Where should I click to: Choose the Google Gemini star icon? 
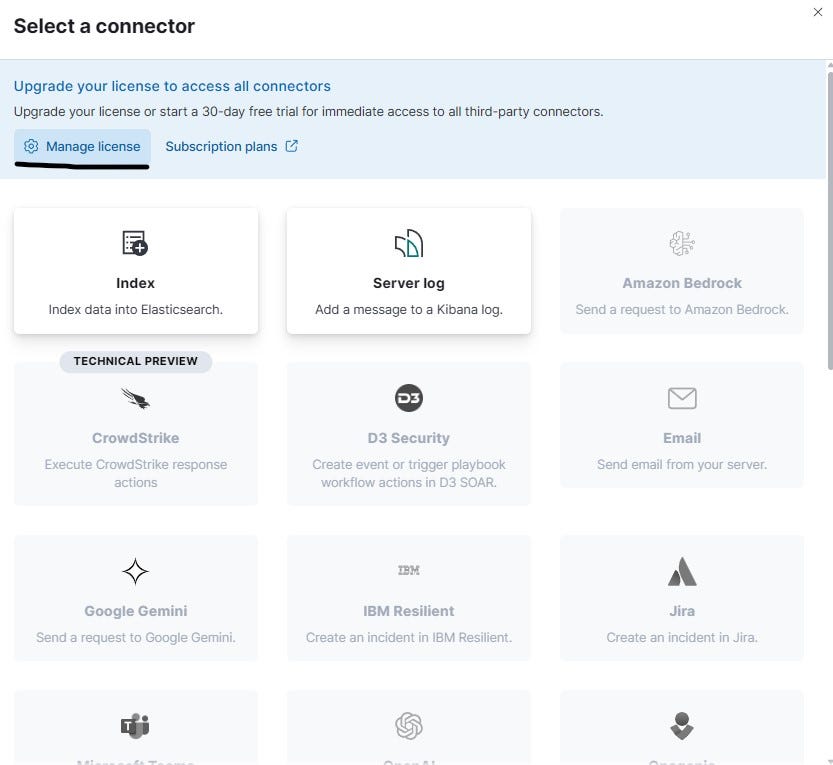pyautogui.click(x=135, y=572)
